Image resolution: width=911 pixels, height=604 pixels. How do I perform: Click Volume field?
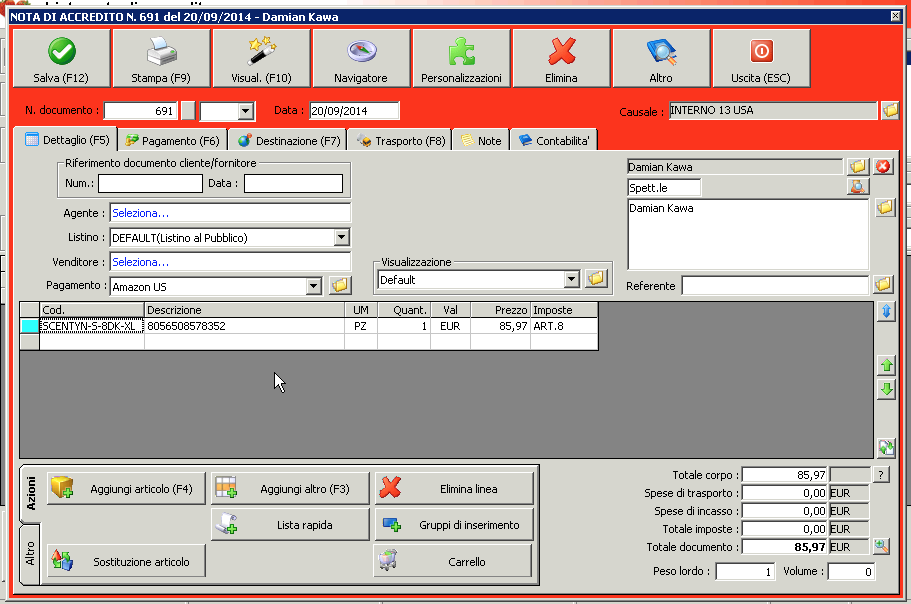[851, 571]
